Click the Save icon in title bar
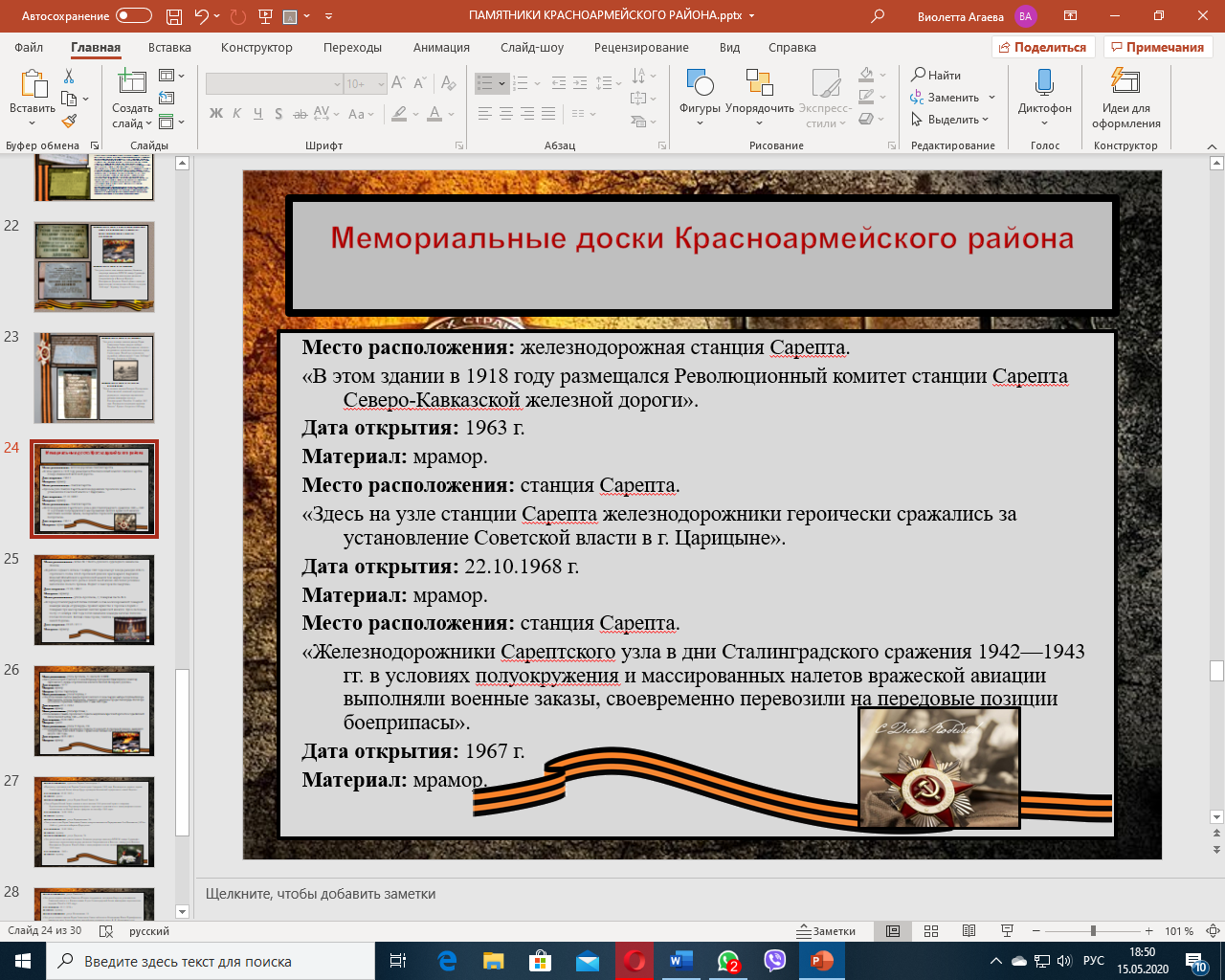This screenshot has width=1225, height=980. pos(173,16)
